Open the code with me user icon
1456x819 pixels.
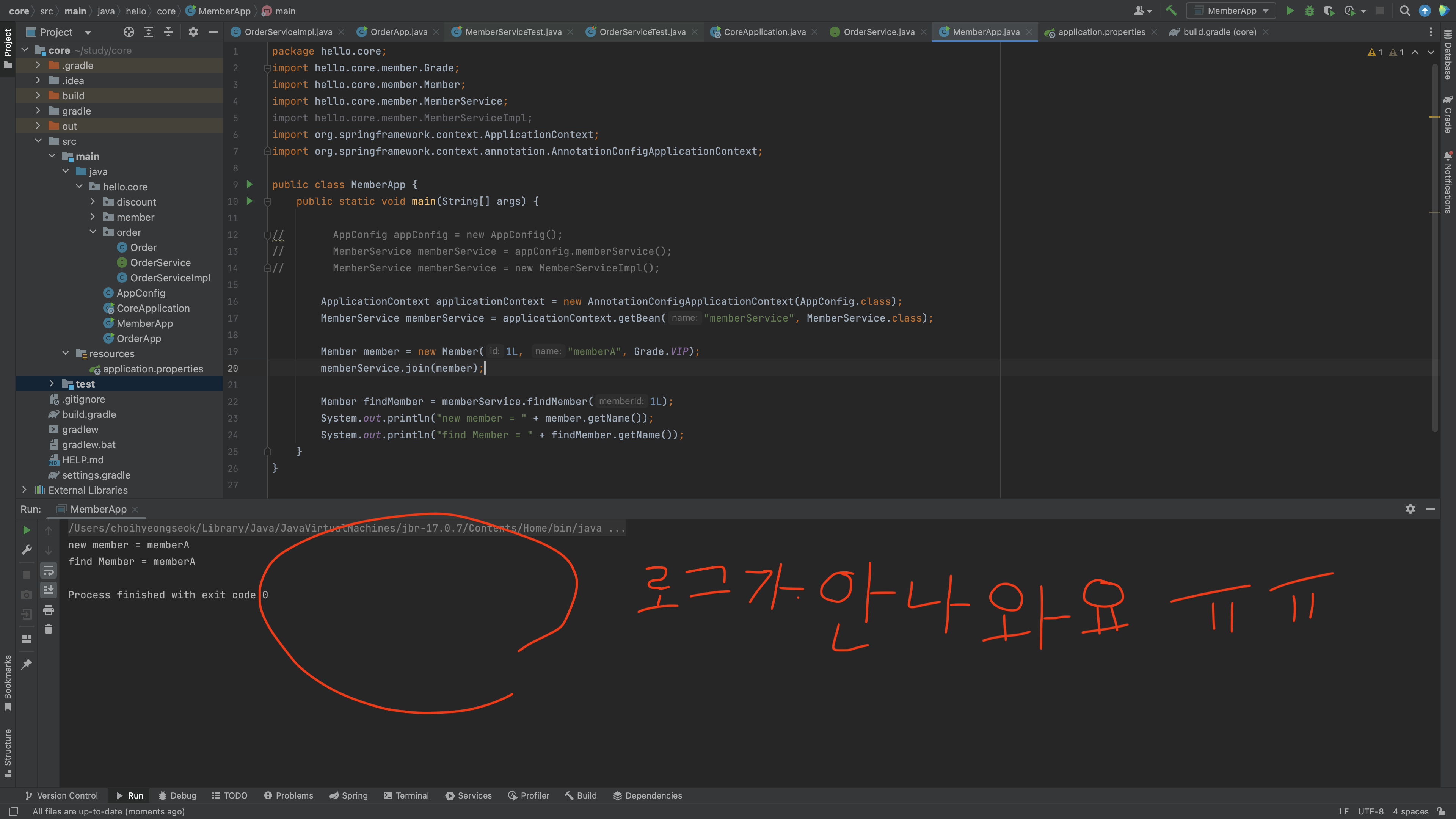[x=1142, y=11]
